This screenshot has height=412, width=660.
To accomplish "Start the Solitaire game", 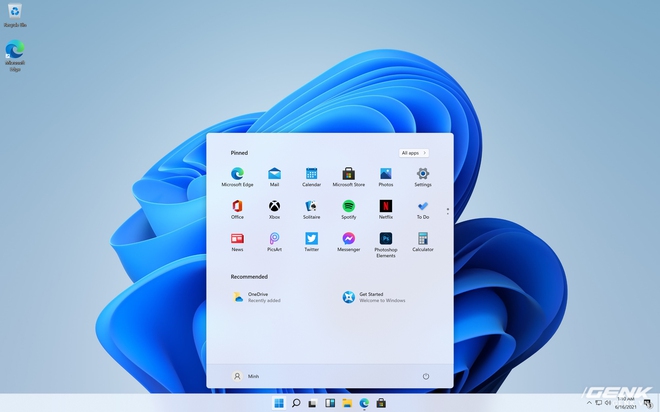I will (x=311, y=209).
